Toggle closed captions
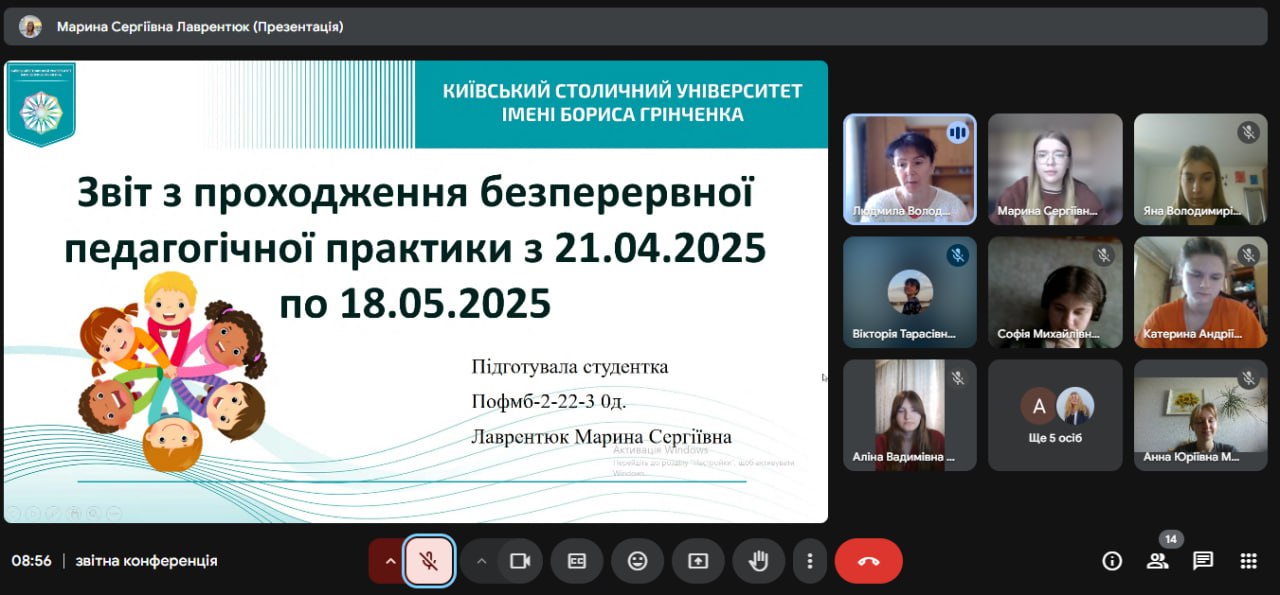Viewport: 1280px width, 595px height. [577, 561]
